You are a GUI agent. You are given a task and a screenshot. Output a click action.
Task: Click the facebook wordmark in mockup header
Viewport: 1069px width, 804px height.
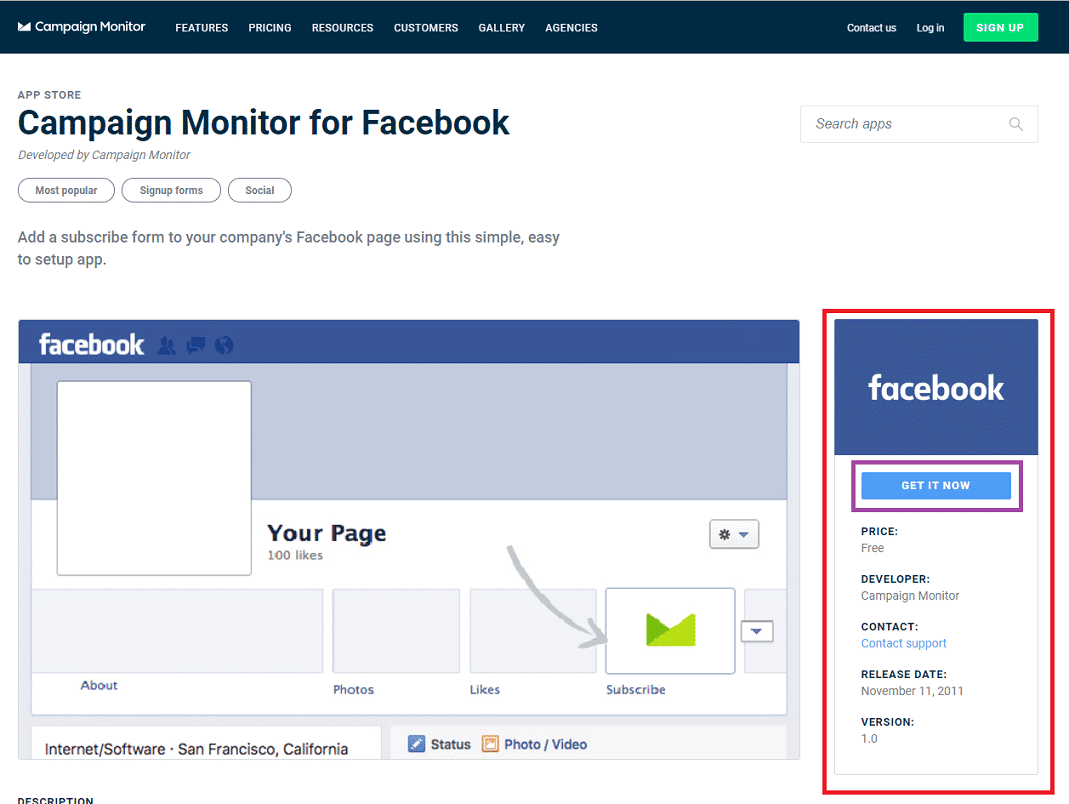tap(91, 344)
